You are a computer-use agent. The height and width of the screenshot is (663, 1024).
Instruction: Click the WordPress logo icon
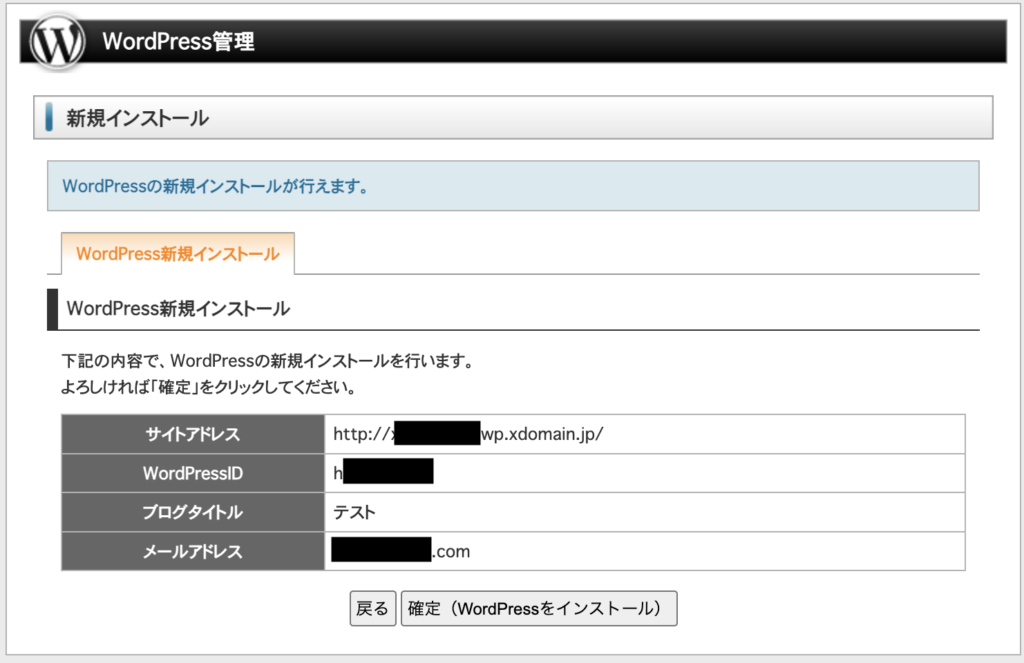pyautogui.click(x=57, y=41)
